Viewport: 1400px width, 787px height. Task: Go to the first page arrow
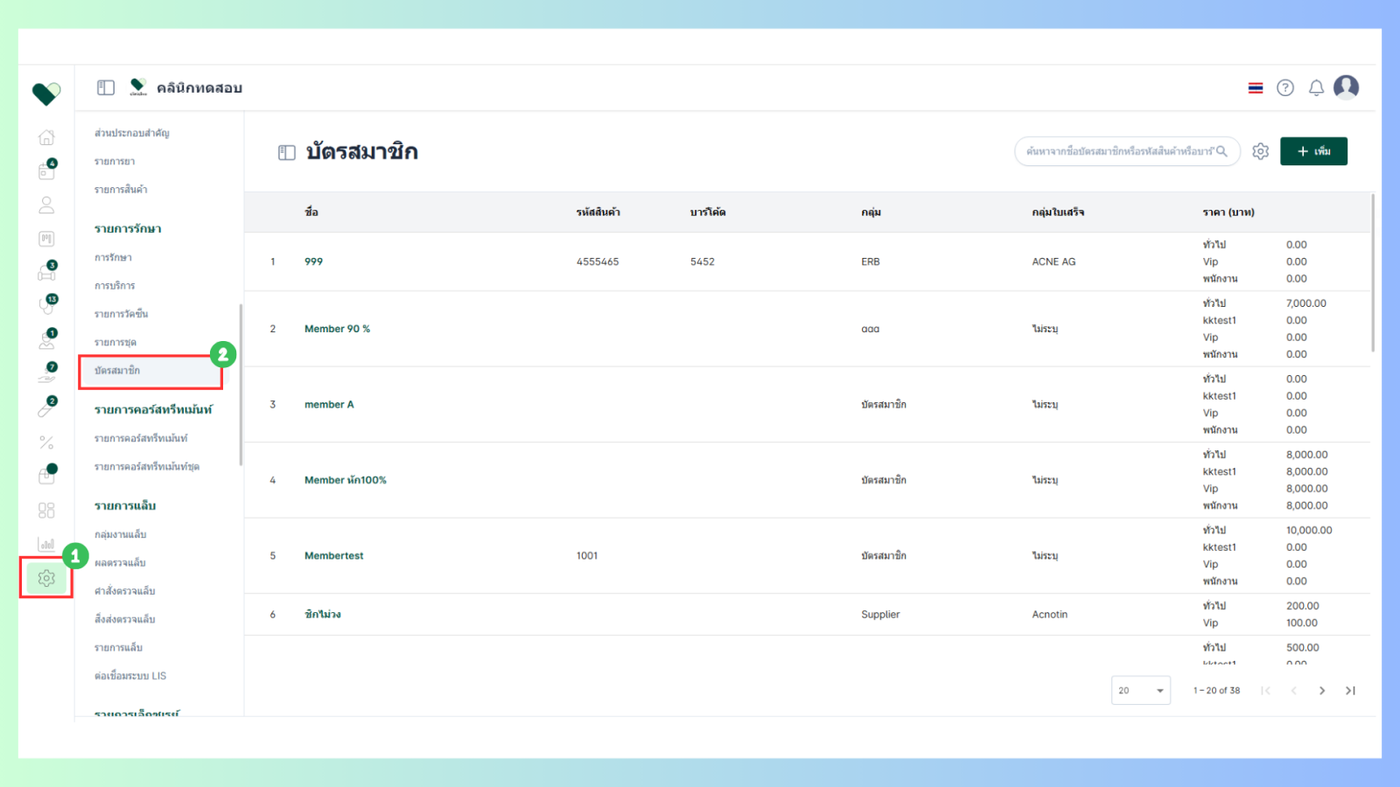point(1266,691)
